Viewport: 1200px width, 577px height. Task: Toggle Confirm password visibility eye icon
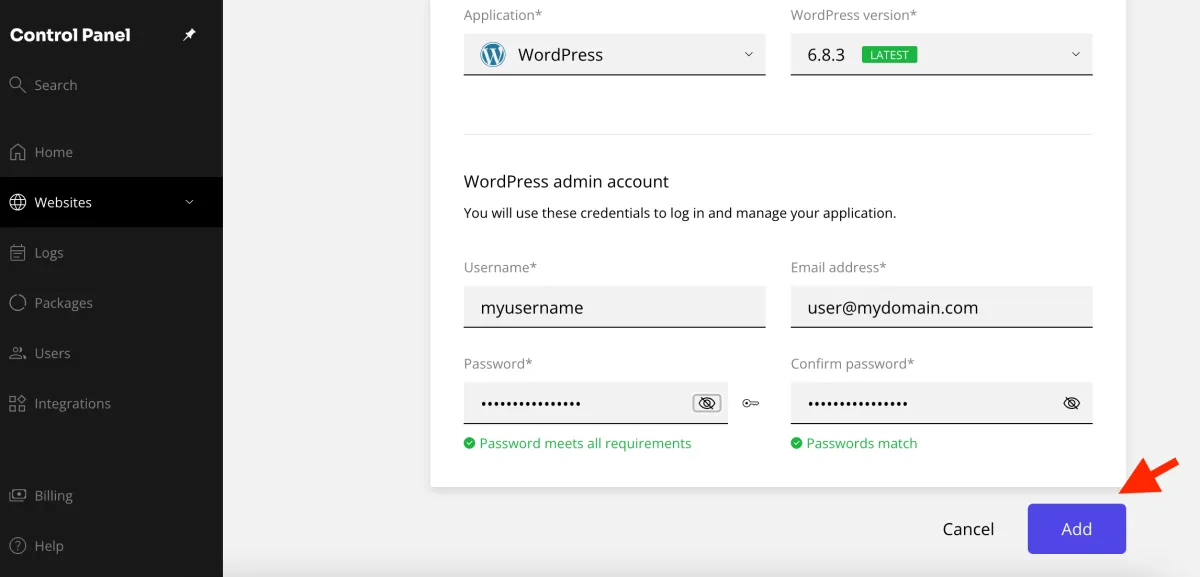tap(1072, 403)
